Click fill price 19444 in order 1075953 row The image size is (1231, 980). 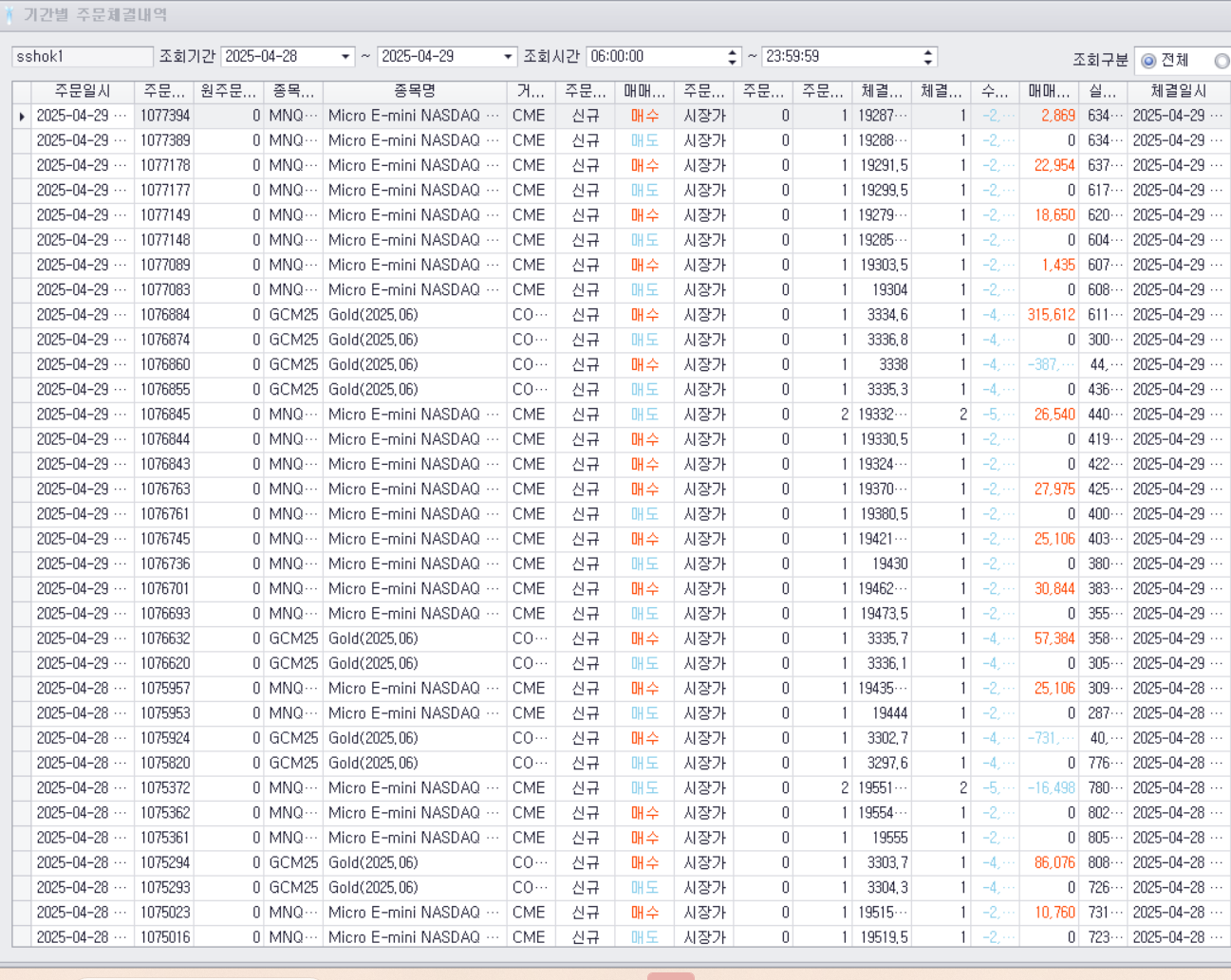[x=890, y=713]
